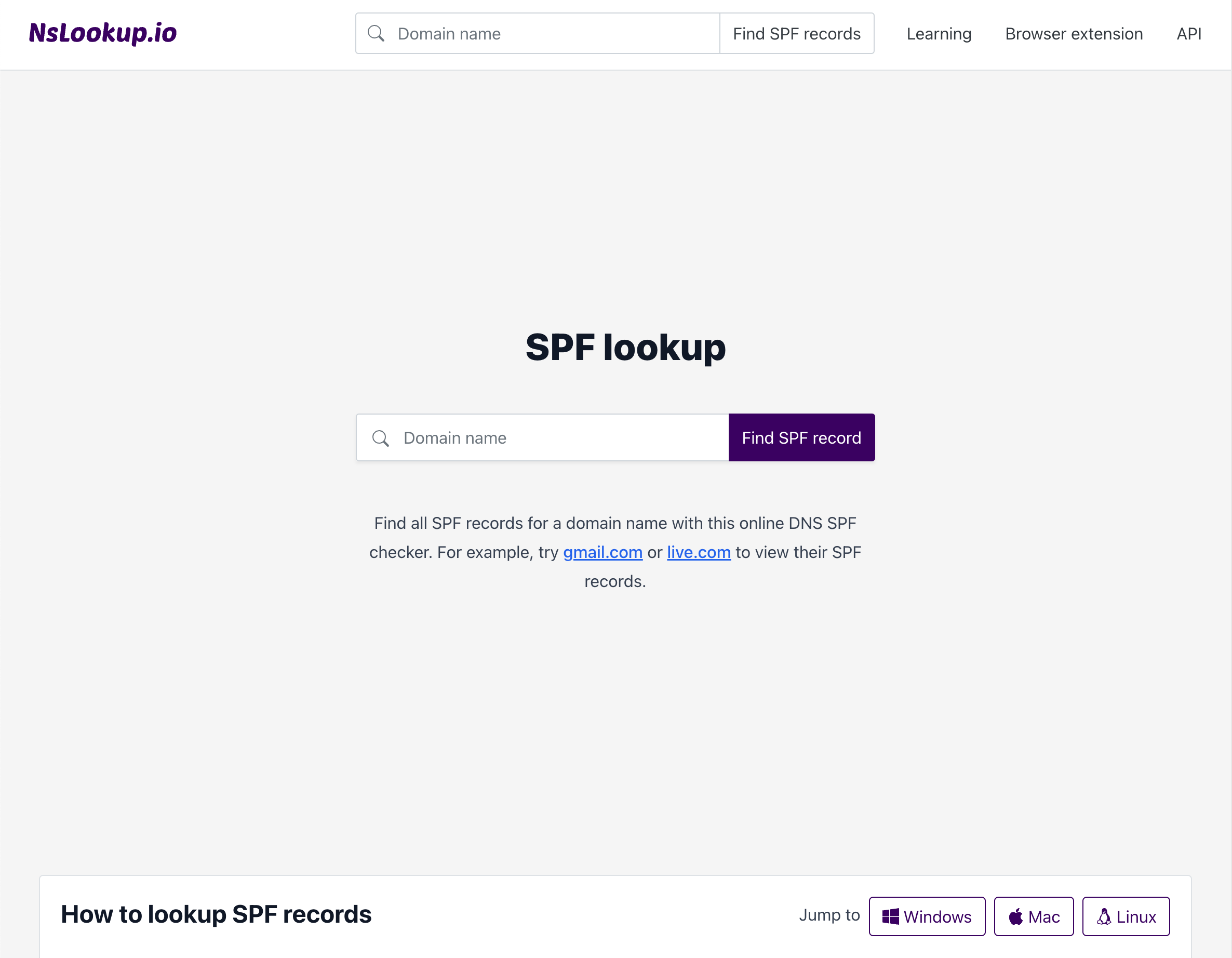Click the Windows logo icon next to Jump to
Image resolution: width=1232 pixels, height=958 pixels.
892,916
